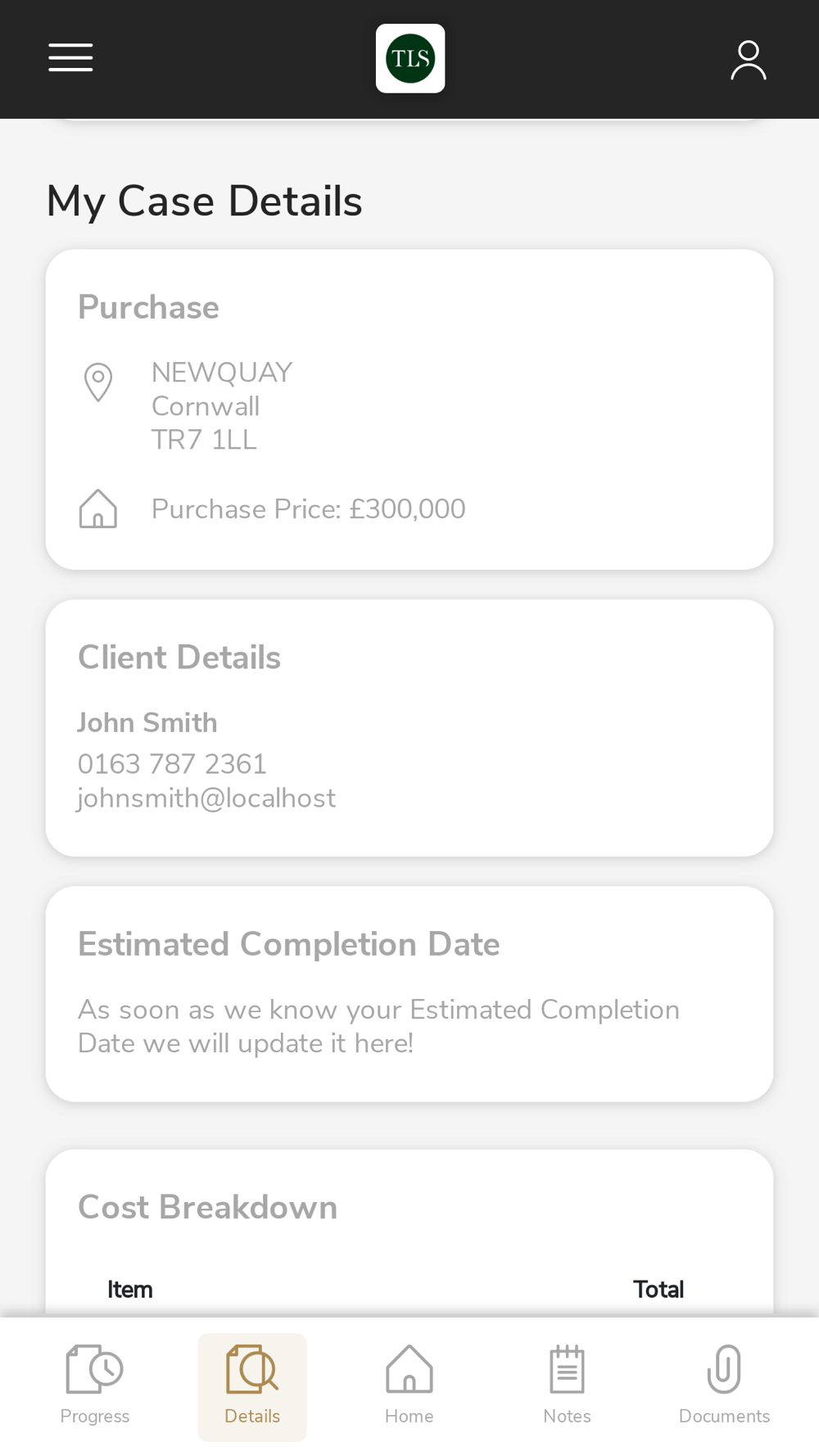The height and width of the screenshot is (1456, 819).
Task: Tap the Client Details heading
Action: coord(179,658)
